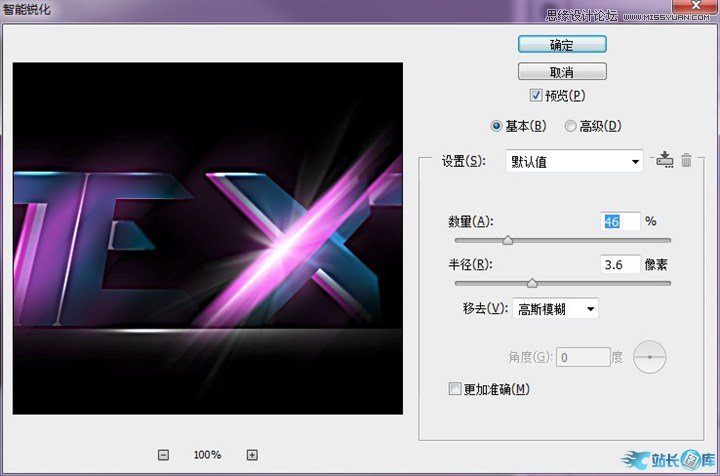Click the circular angle dial control
This screenshot has height=476, width=720.
(650, 355)
